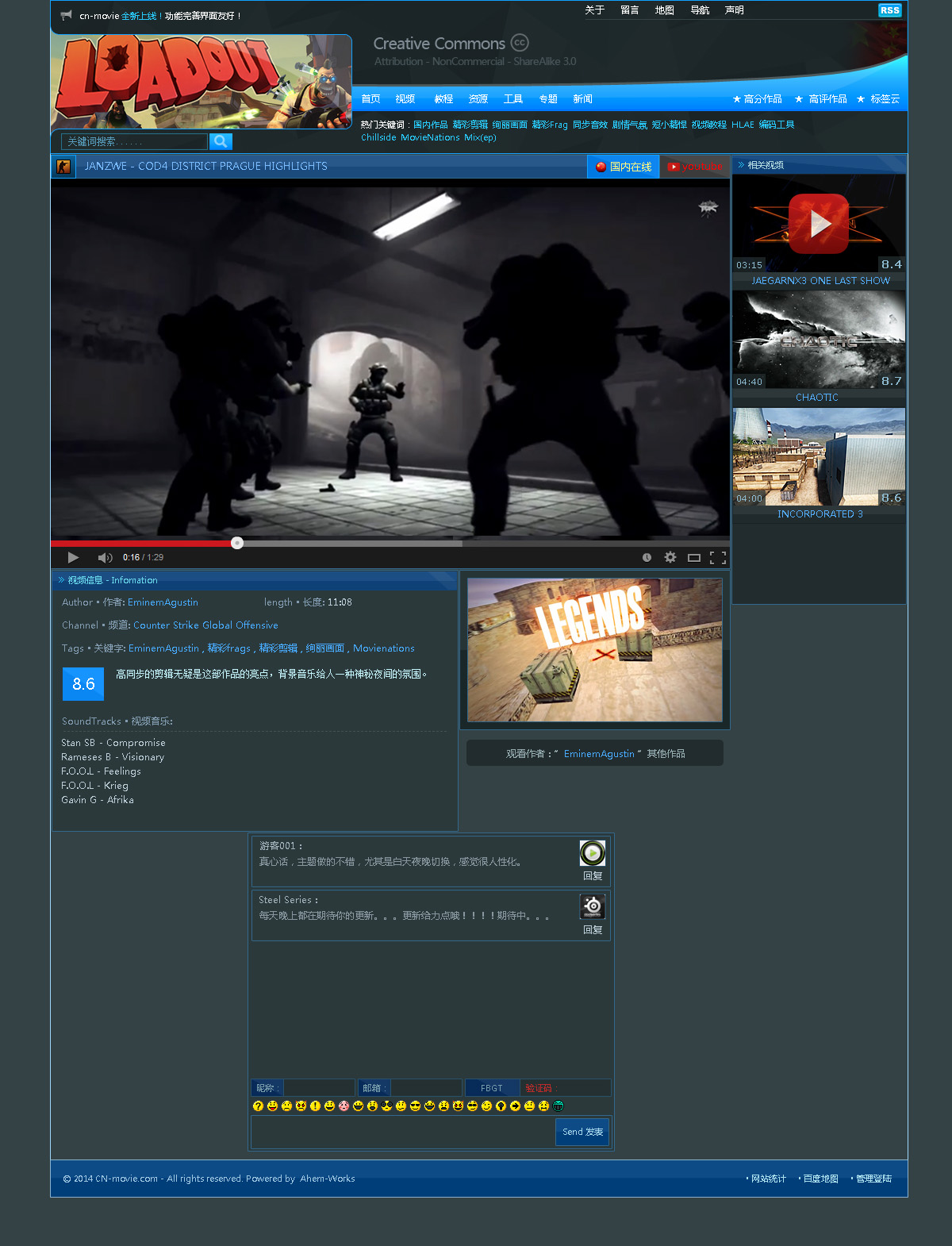Click the 声明 top link

tap(735, 10)
